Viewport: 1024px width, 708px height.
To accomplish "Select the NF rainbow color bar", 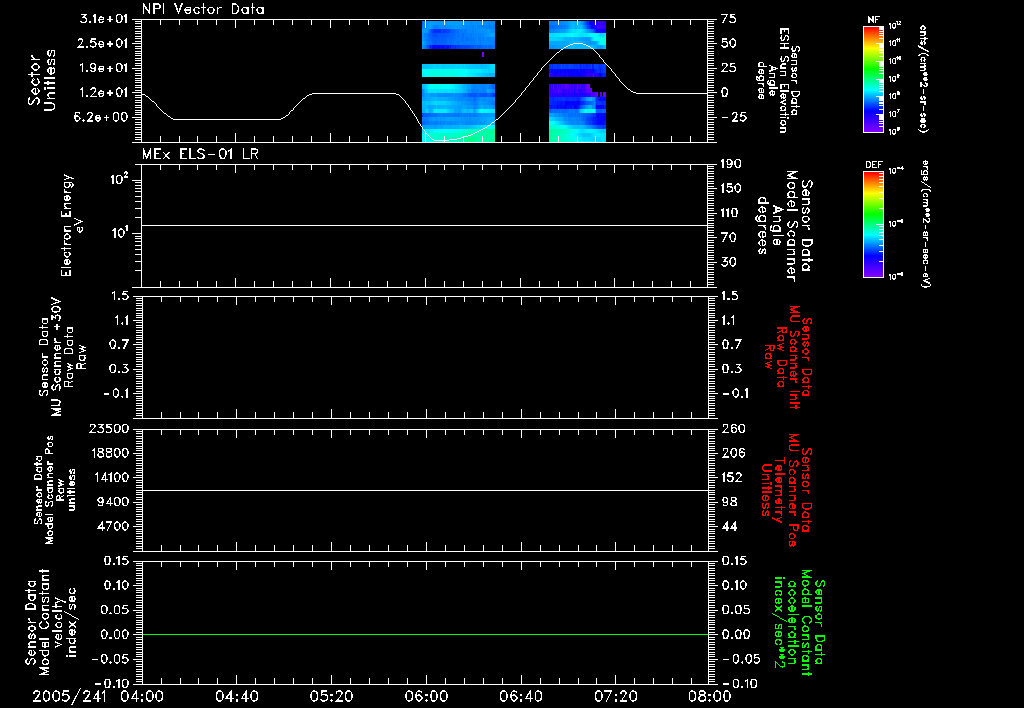I will click(874, 79).
